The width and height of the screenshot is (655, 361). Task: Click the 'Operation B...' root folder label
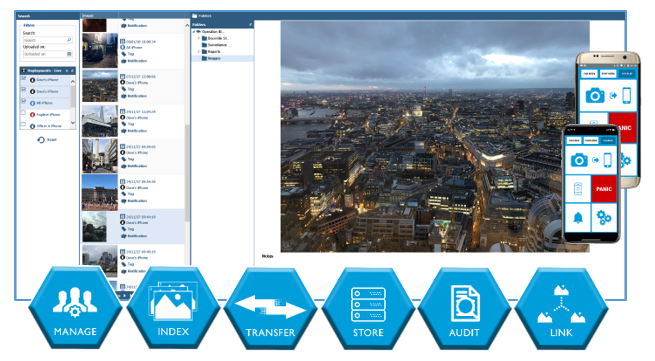pyautogui.click(x=213, y=32)
